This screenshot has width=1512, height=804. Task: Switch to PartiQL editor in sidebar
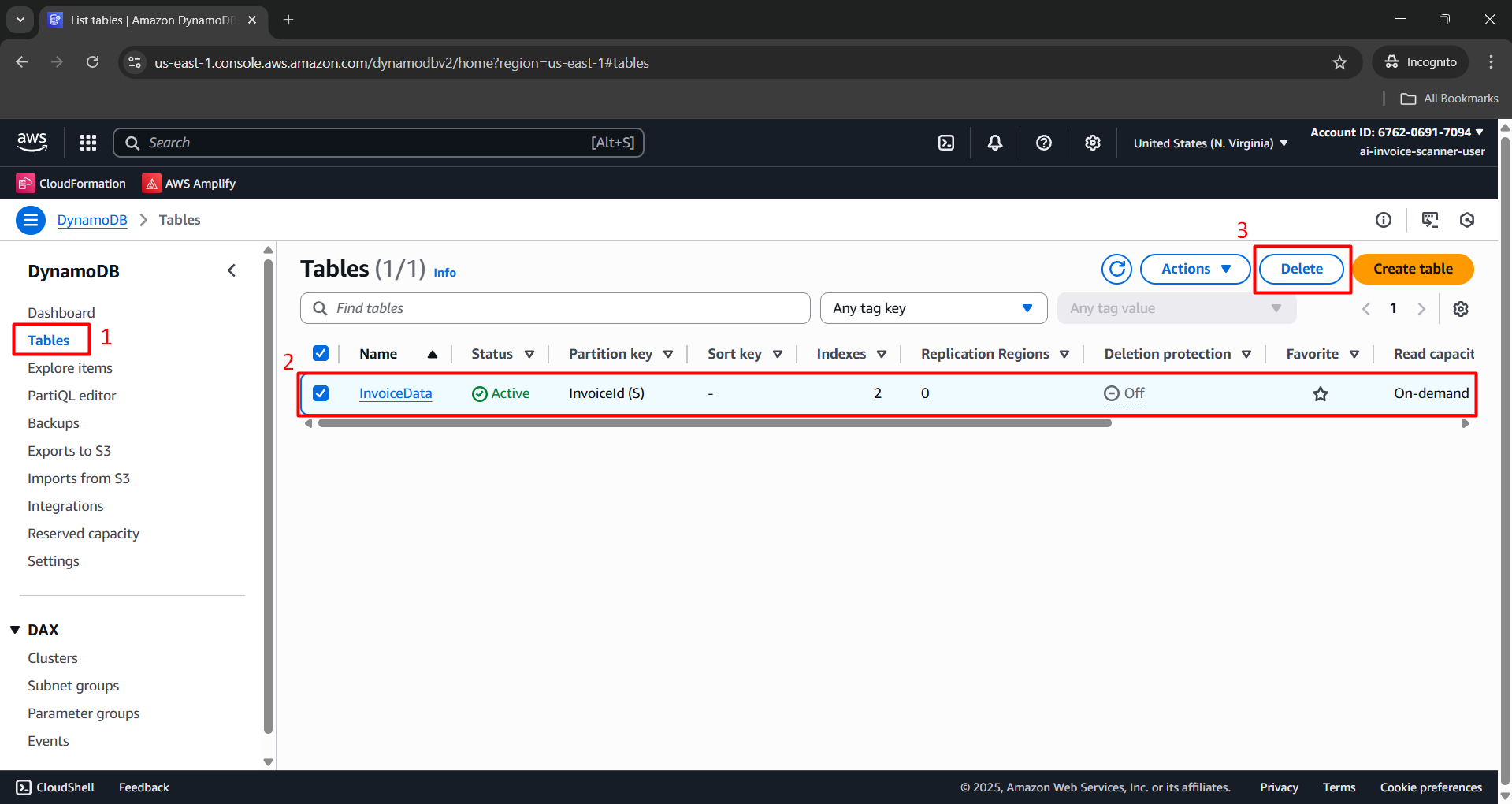pos(71,395)
